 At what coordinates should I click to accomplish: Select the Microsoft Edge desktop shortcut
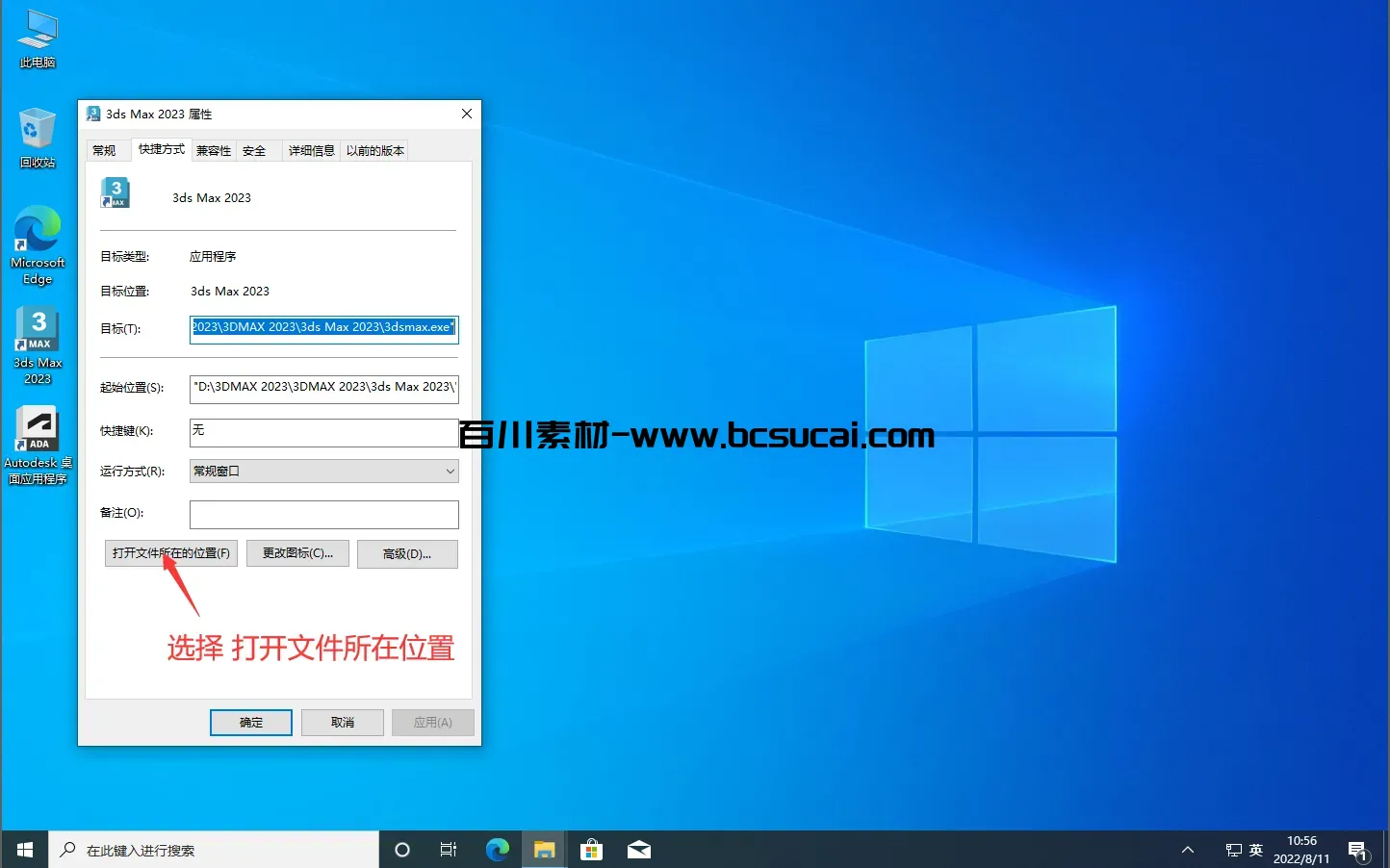[38, 245]
